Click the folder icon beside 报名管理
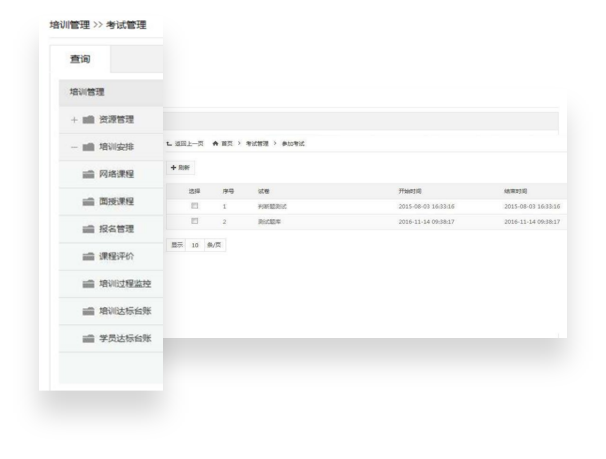This screenshot has height=459, width=606. tap(90, 229)
